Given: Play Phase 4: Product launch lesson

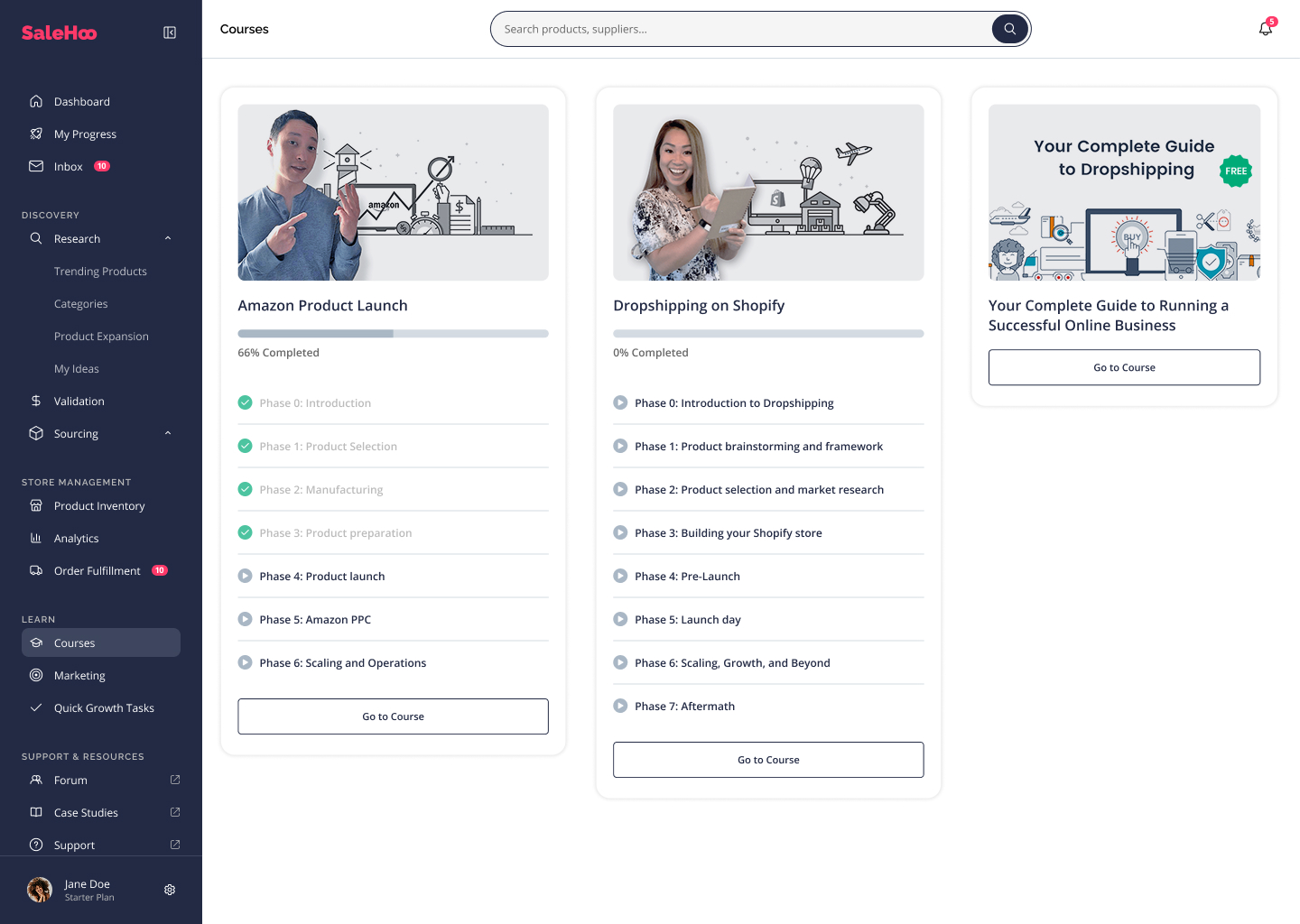Looking at the screenshot, I should pos(245,576).
